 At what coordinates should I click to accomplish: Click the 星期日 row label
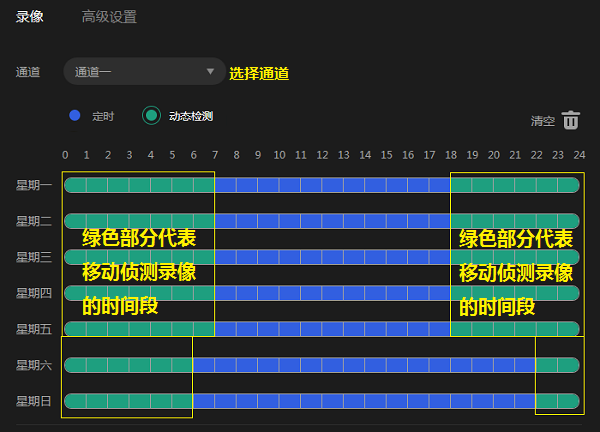click(34, 401)
